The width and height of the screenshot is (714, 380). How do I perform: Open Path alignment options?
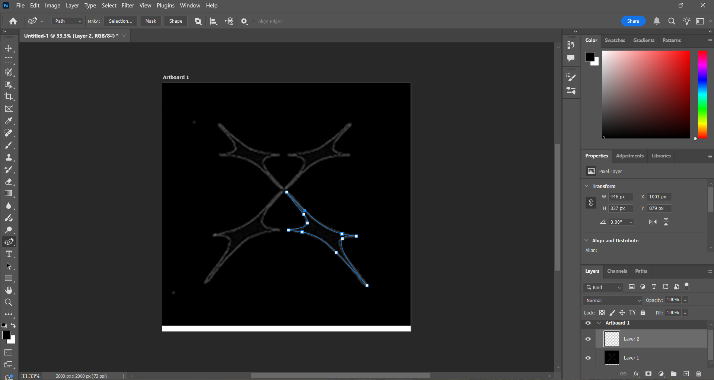[x=213, y=21]
